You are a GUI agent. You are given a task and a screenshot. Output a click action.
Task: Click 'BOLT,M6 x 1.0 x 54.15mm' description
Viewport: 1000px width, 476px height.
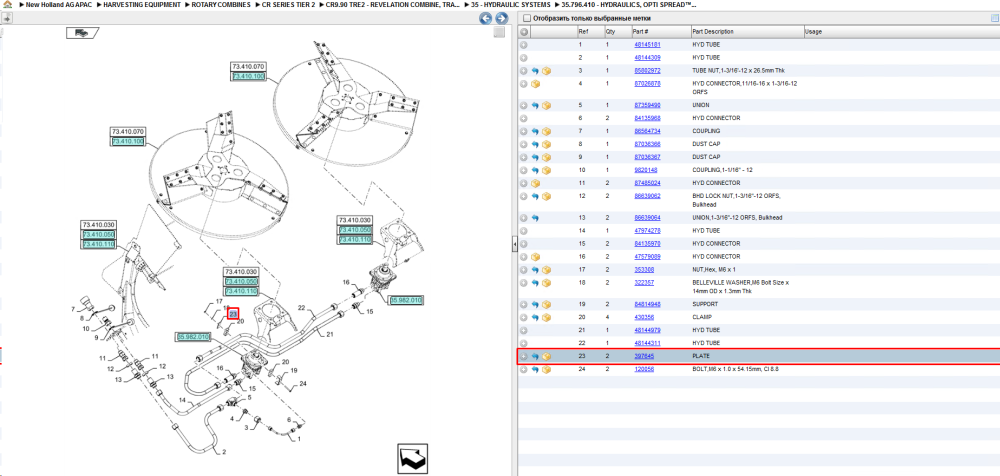coord(735,369)
